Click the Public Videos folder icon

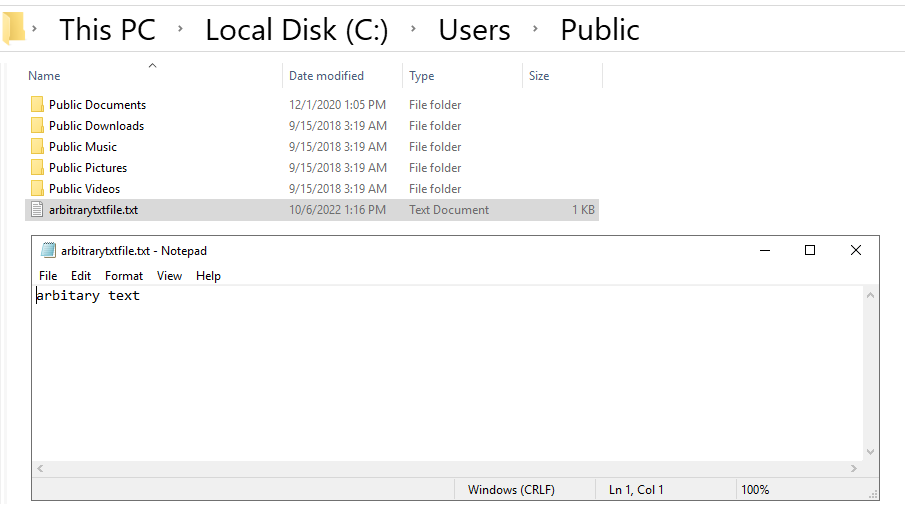click(x=37, y=189)
